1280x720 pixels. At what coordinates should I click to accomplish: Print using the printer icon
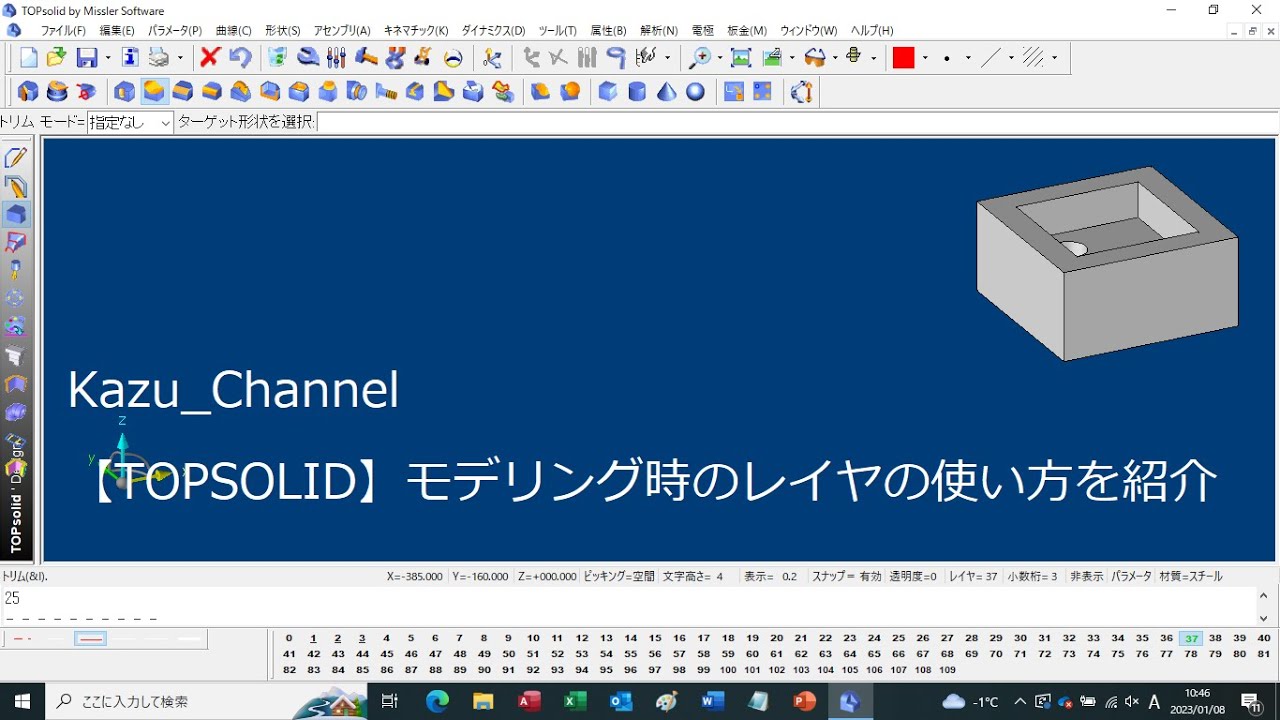159,58
